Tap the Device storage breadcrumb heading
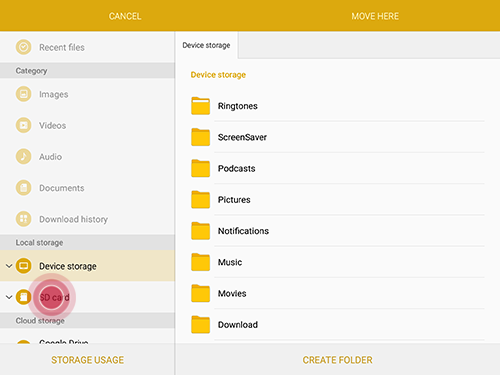 (x=218, y=75)
